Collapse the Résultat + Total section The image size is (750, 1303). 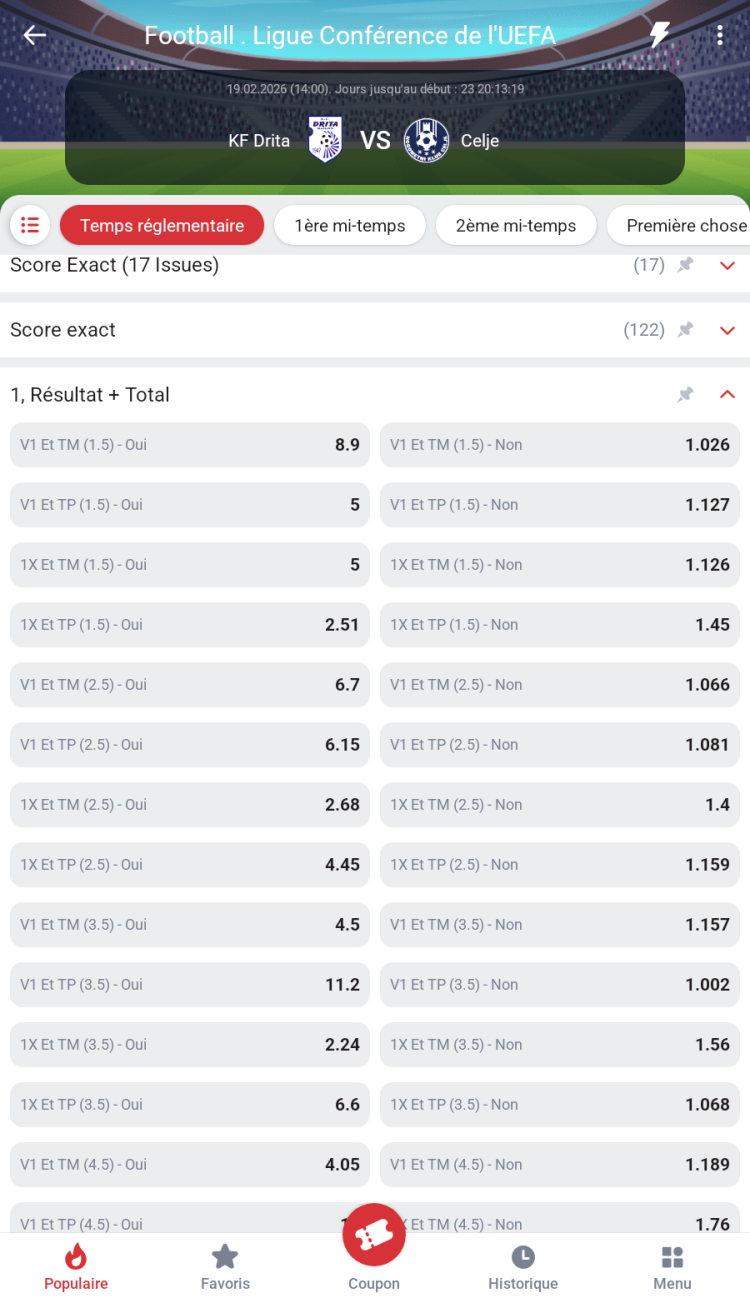(728, 395)
